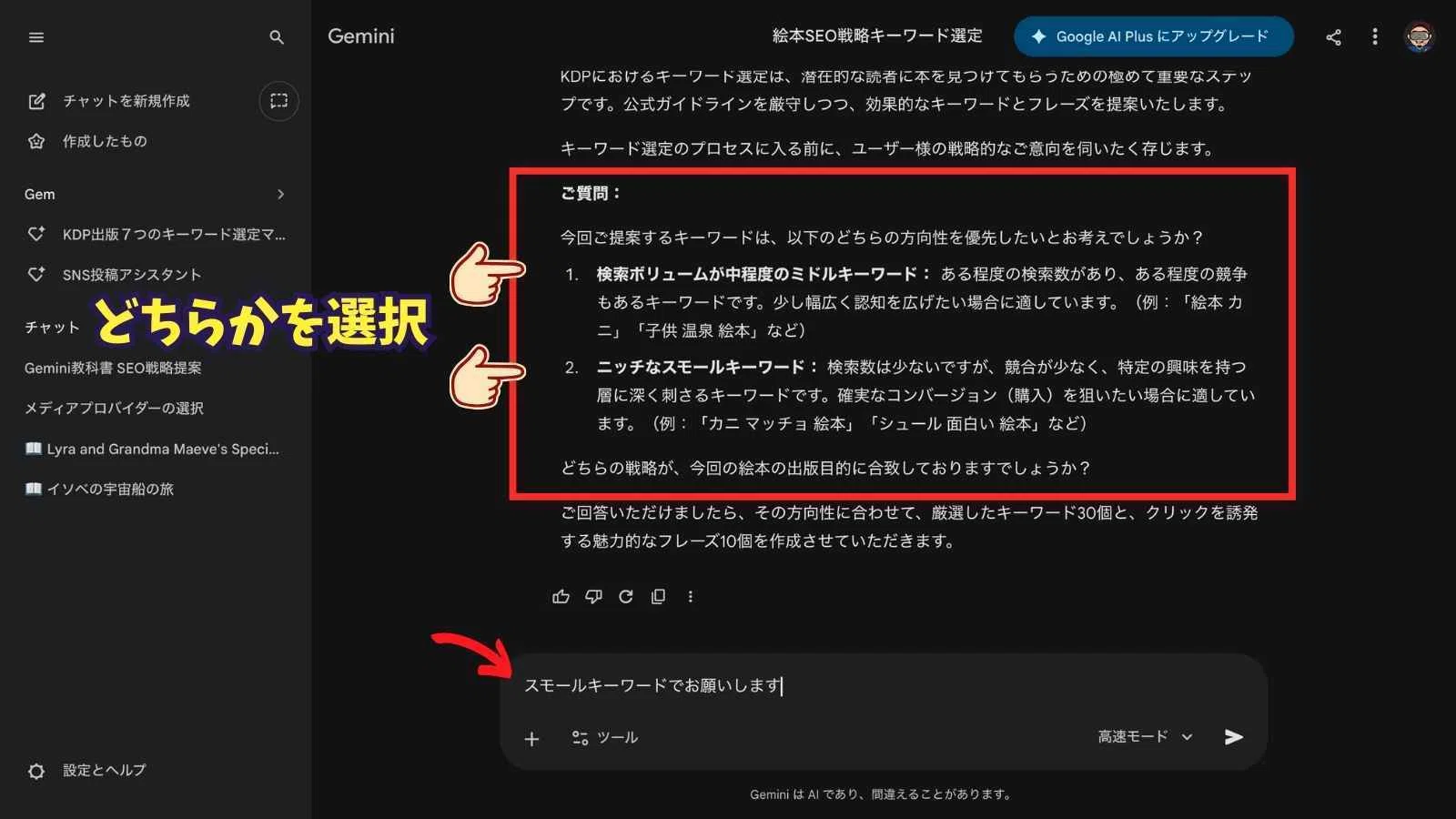Open the hamburger main menu

36,37
